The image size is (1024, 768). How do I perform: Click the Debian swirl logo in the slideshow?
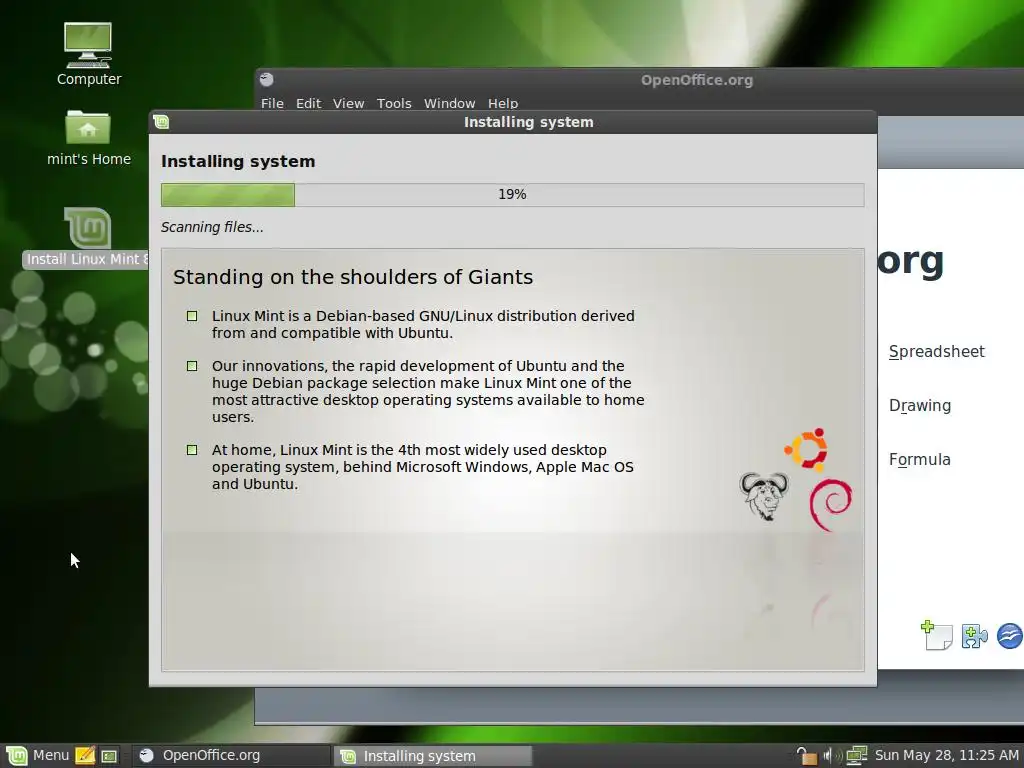pyautogui.click(x=830, y=505)
